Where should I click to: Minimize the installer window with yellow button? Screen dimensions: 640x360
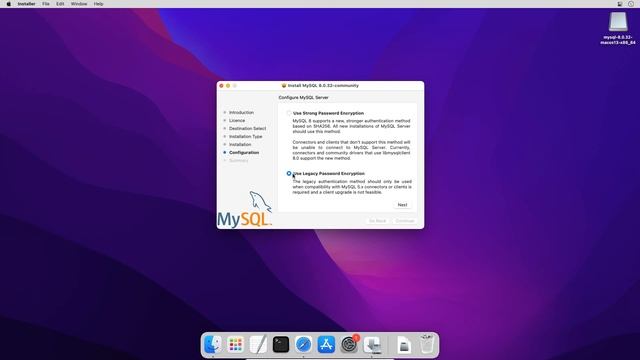tap(228, 86)
